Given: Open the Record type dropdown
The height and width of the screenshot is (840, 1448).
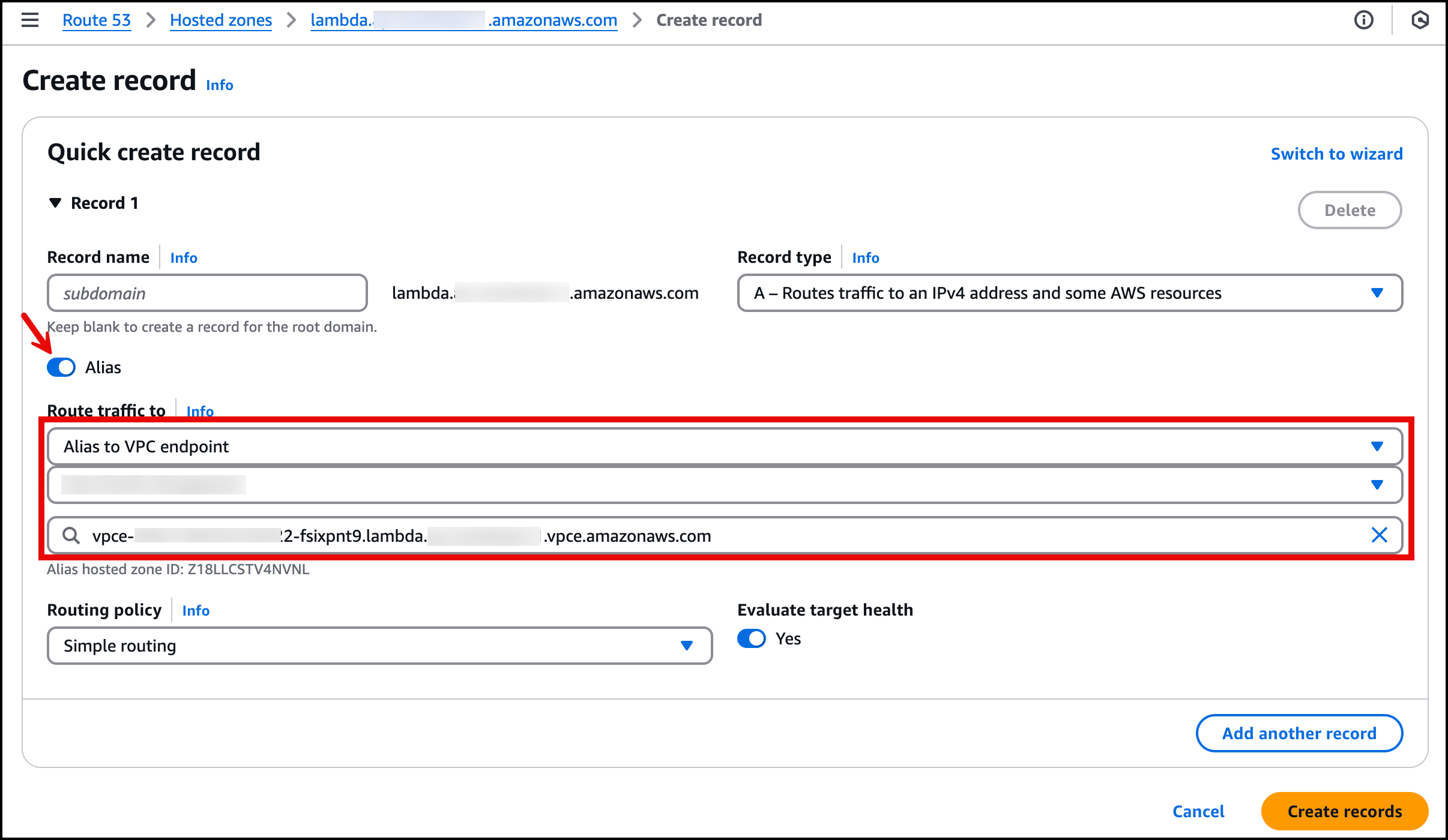Looking at the screenshot, I should (1069, 293).
